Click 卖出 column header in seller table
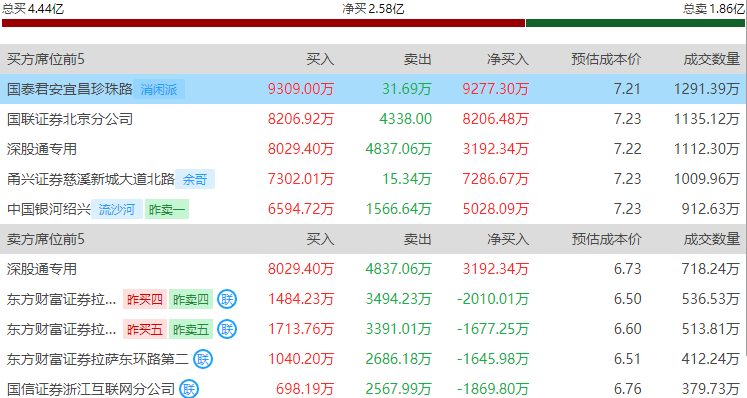The width and height of the screenshot is (747, 398). [418, 239]
